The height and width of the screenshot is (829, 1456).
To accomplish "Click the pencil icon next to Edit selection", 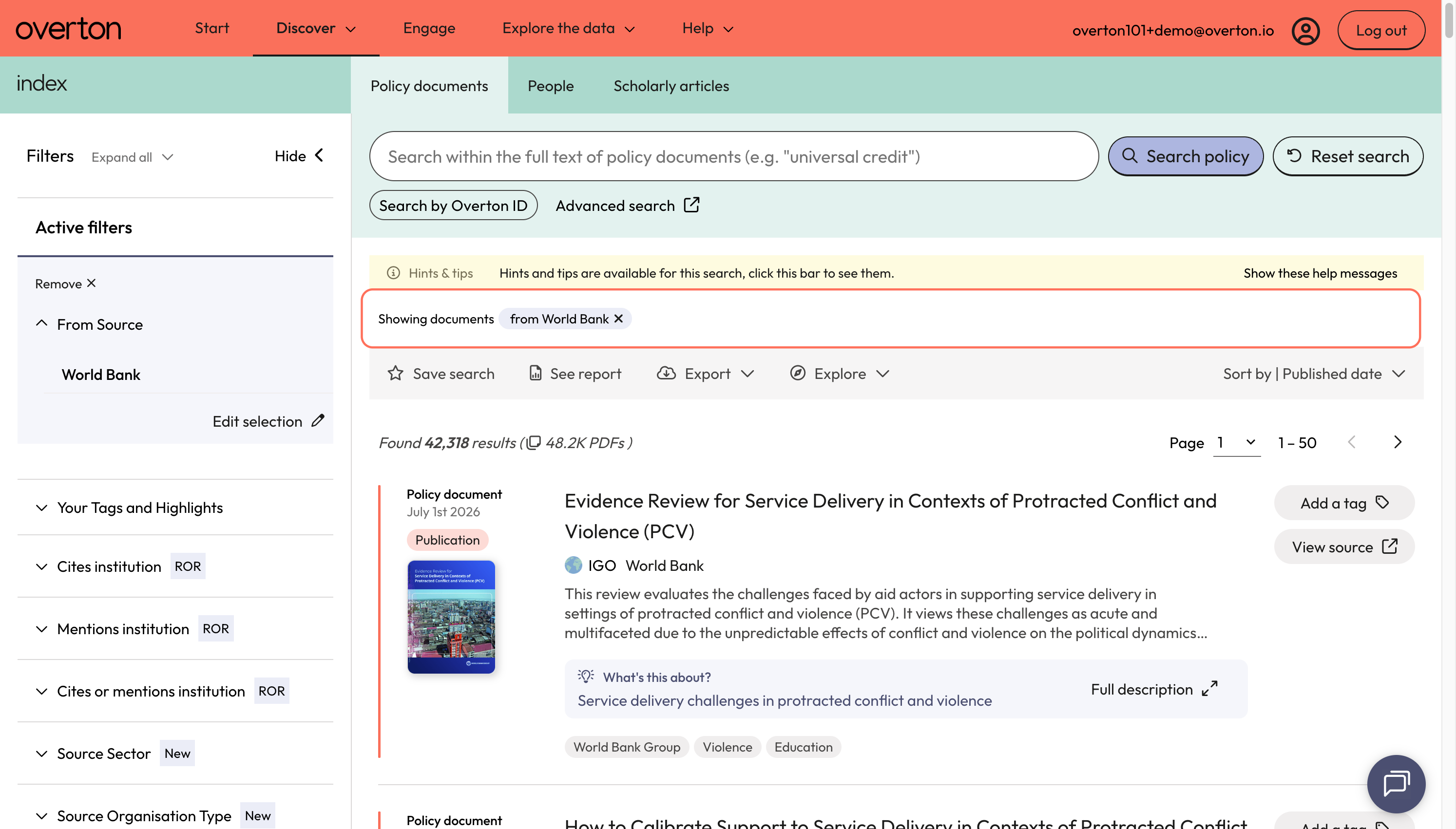I will 318,420.
